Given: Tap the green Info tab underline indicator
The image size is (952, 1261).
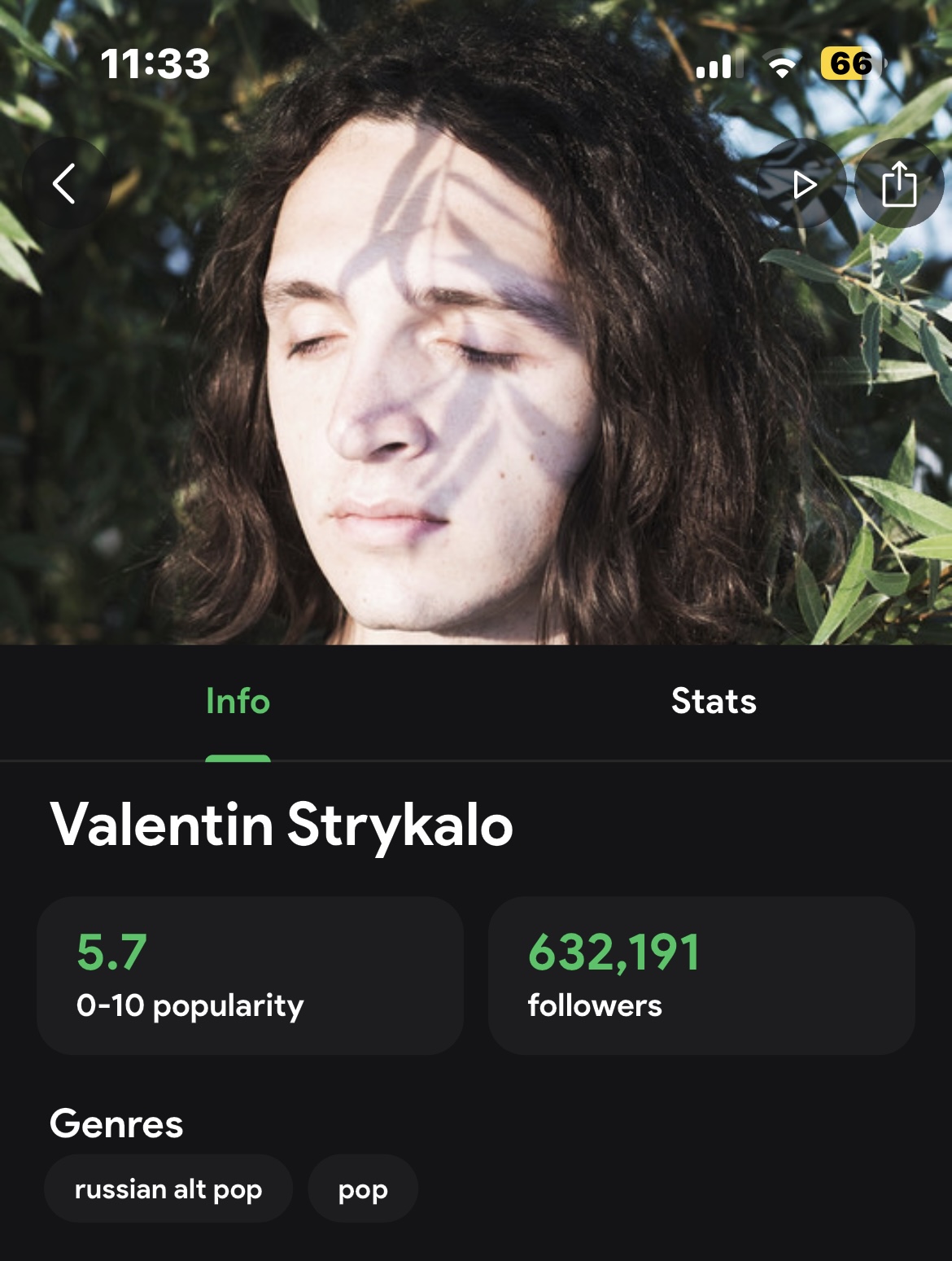Looking at the screenshot, I should pyautogui.click(x=238, y=758).
